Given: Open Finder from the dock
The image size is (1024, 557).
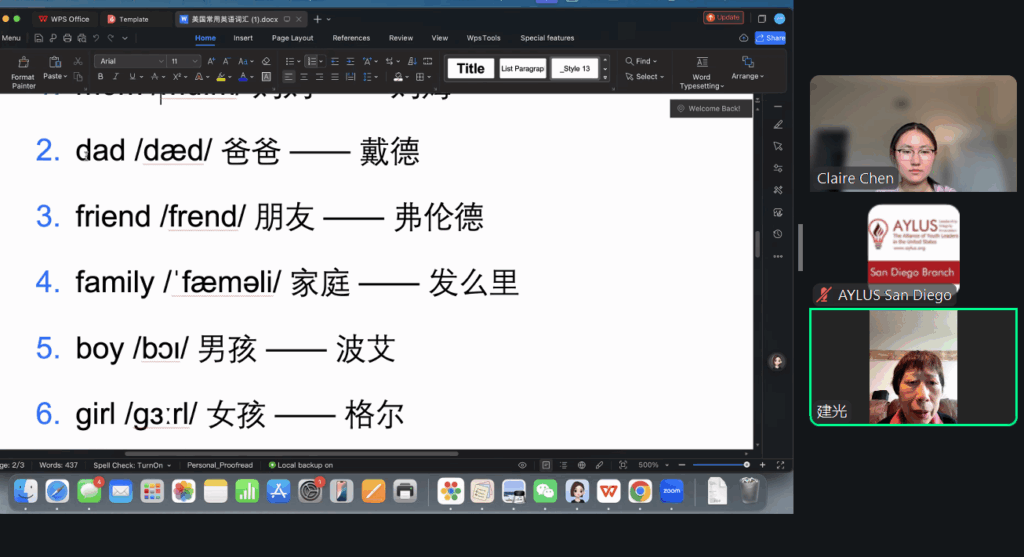Looking at the screenshot, I should point(26,491).
